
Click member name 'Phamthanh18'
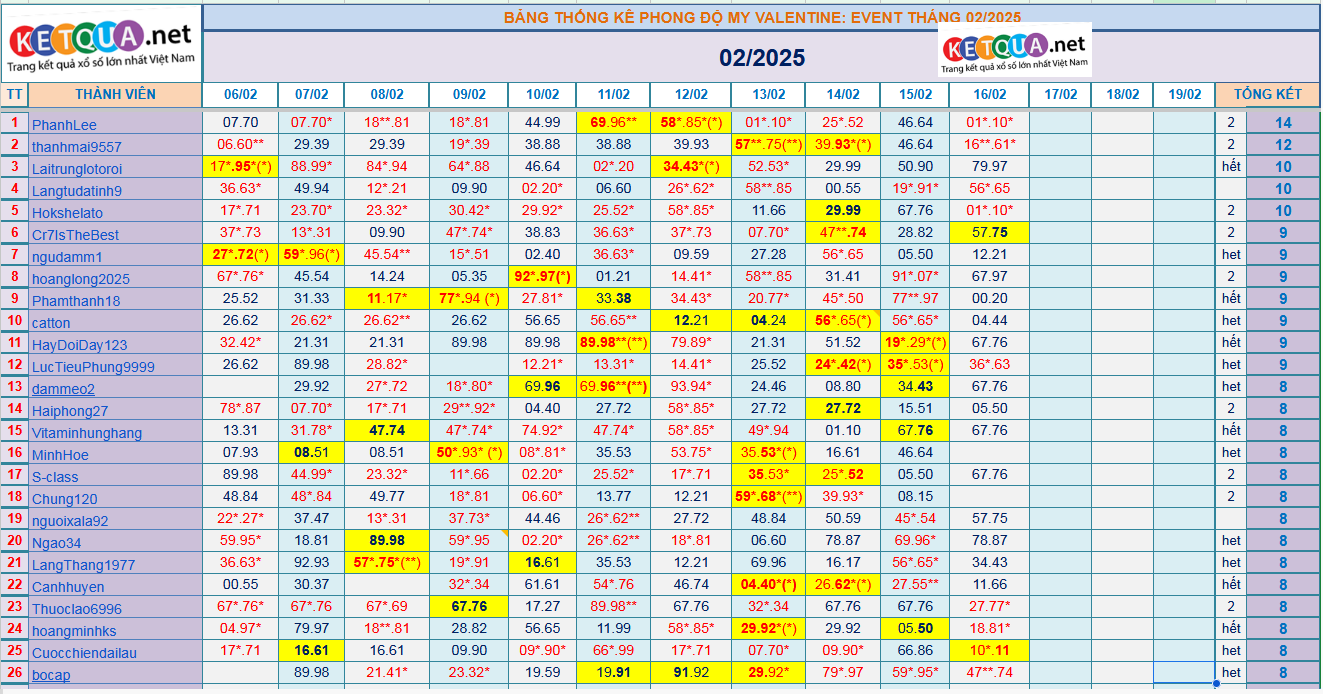[x=76, y=301]
